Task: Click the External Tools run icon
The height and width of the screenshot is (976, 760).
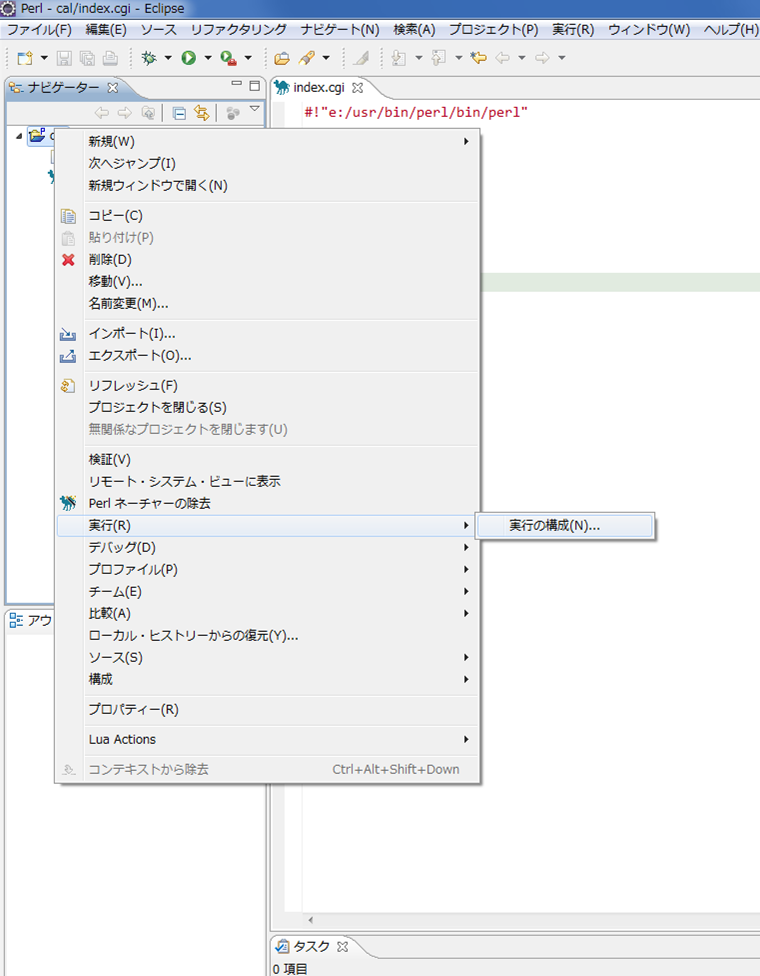Action: 228,59
